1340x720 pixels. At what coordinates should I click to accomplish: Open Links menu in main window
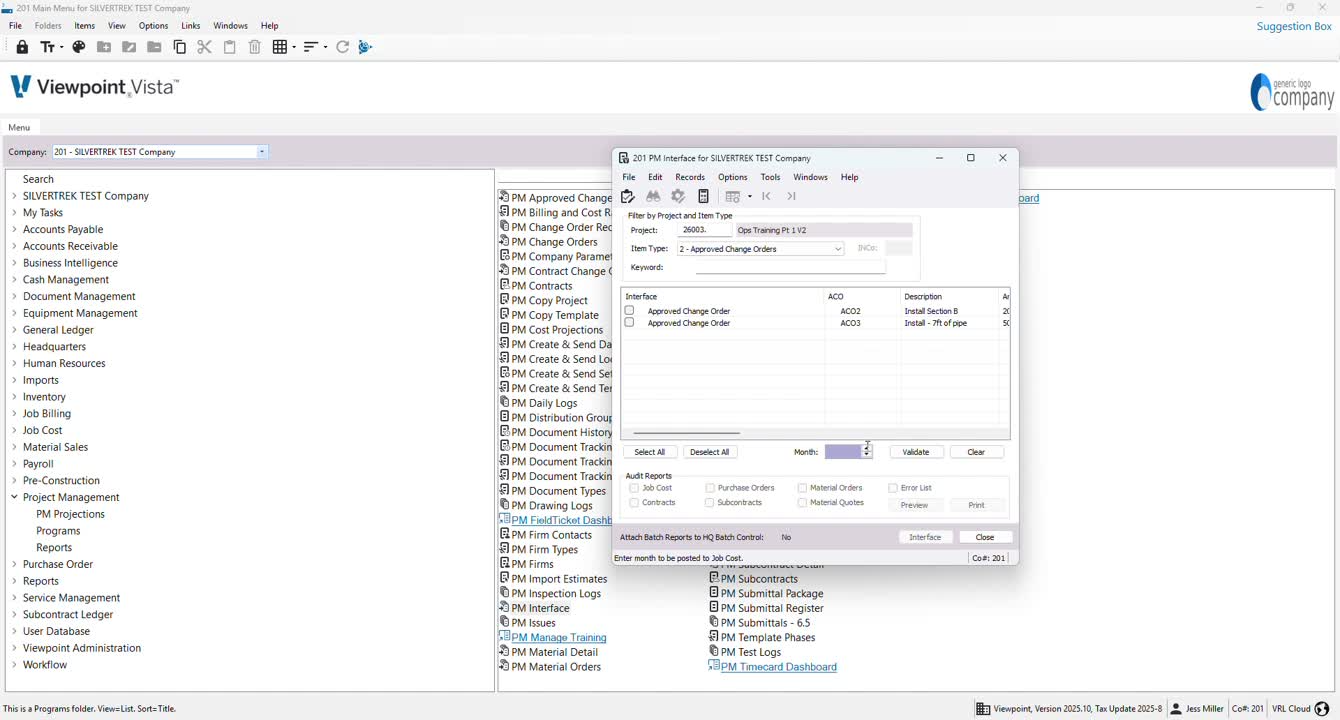(x=190, y=26)
